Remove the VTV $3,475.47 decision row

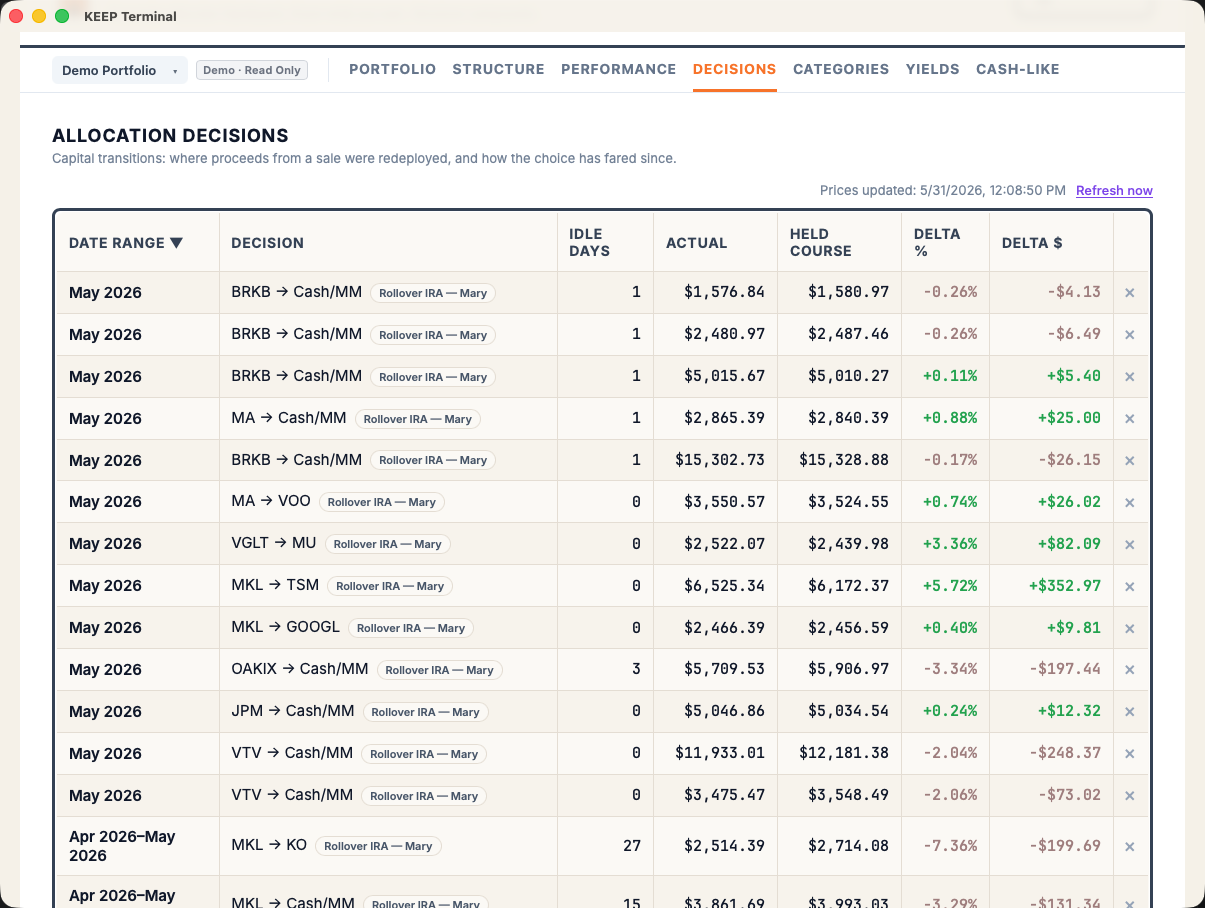[1130, 796]
